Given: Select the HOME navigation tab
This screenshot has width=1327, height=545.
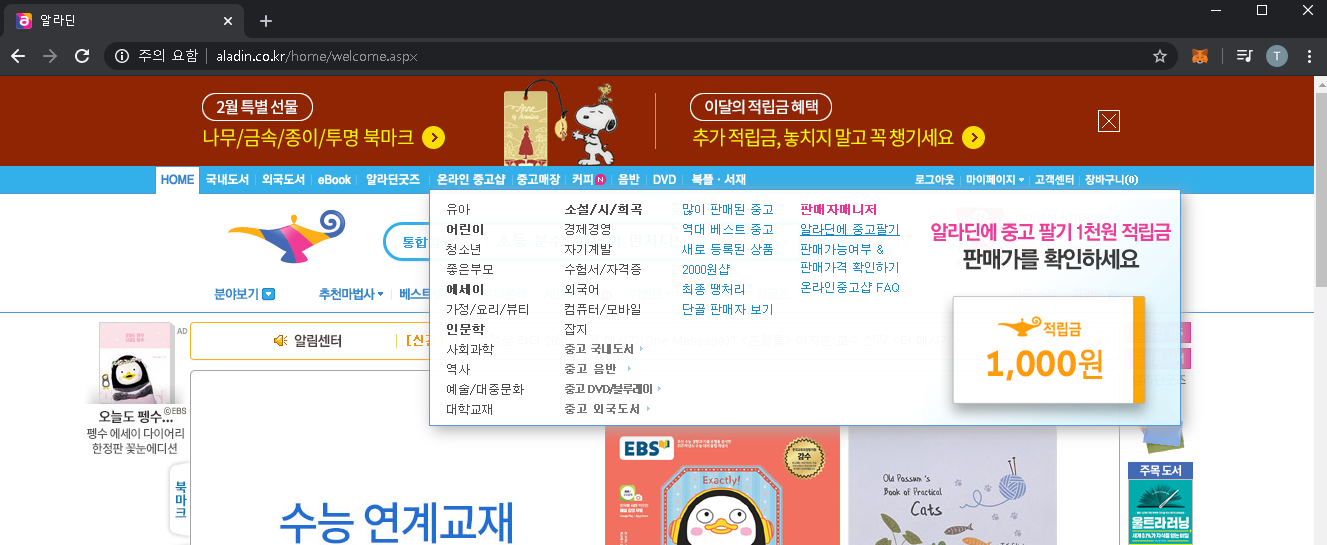Looking at the screenshot, I should pos(177,180).
